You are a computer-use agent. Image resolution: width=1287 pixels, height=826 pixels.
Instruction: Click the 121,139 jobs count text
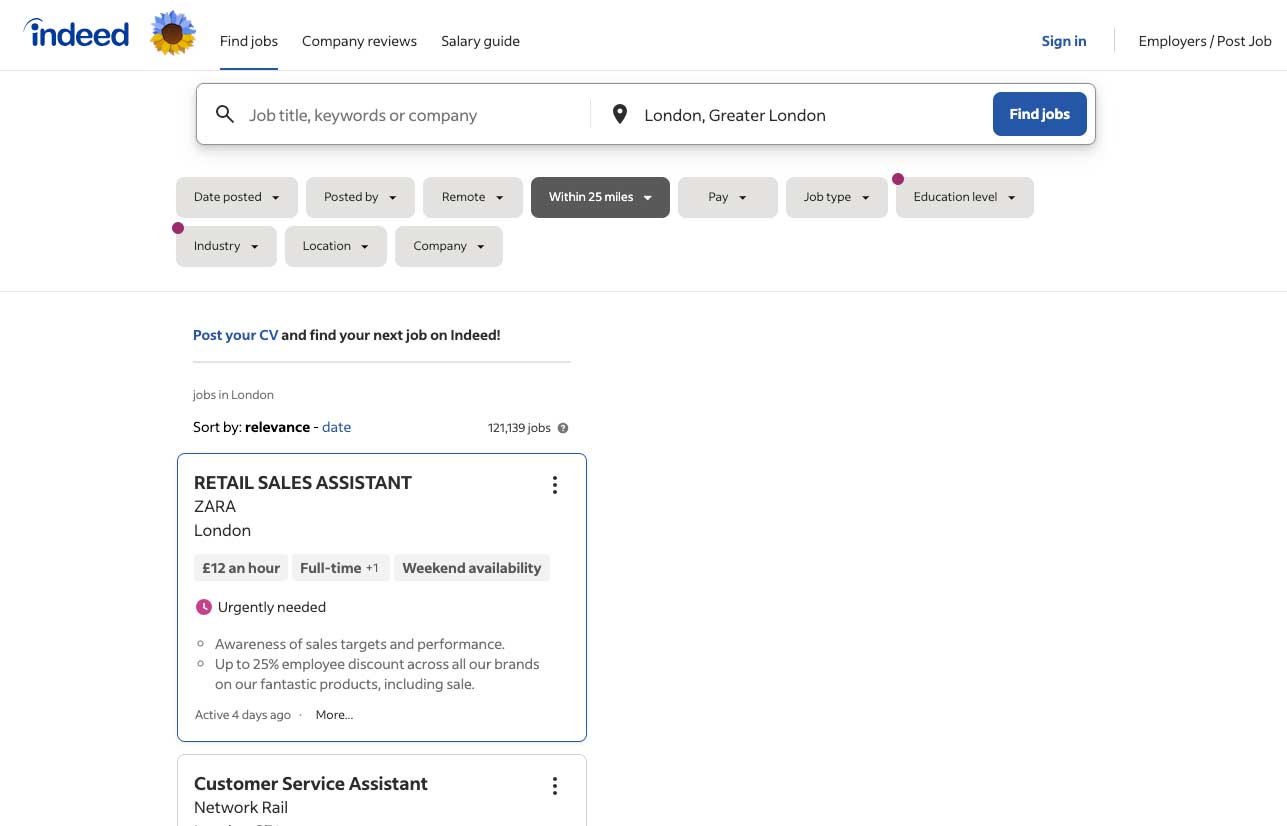pos(519,428)
